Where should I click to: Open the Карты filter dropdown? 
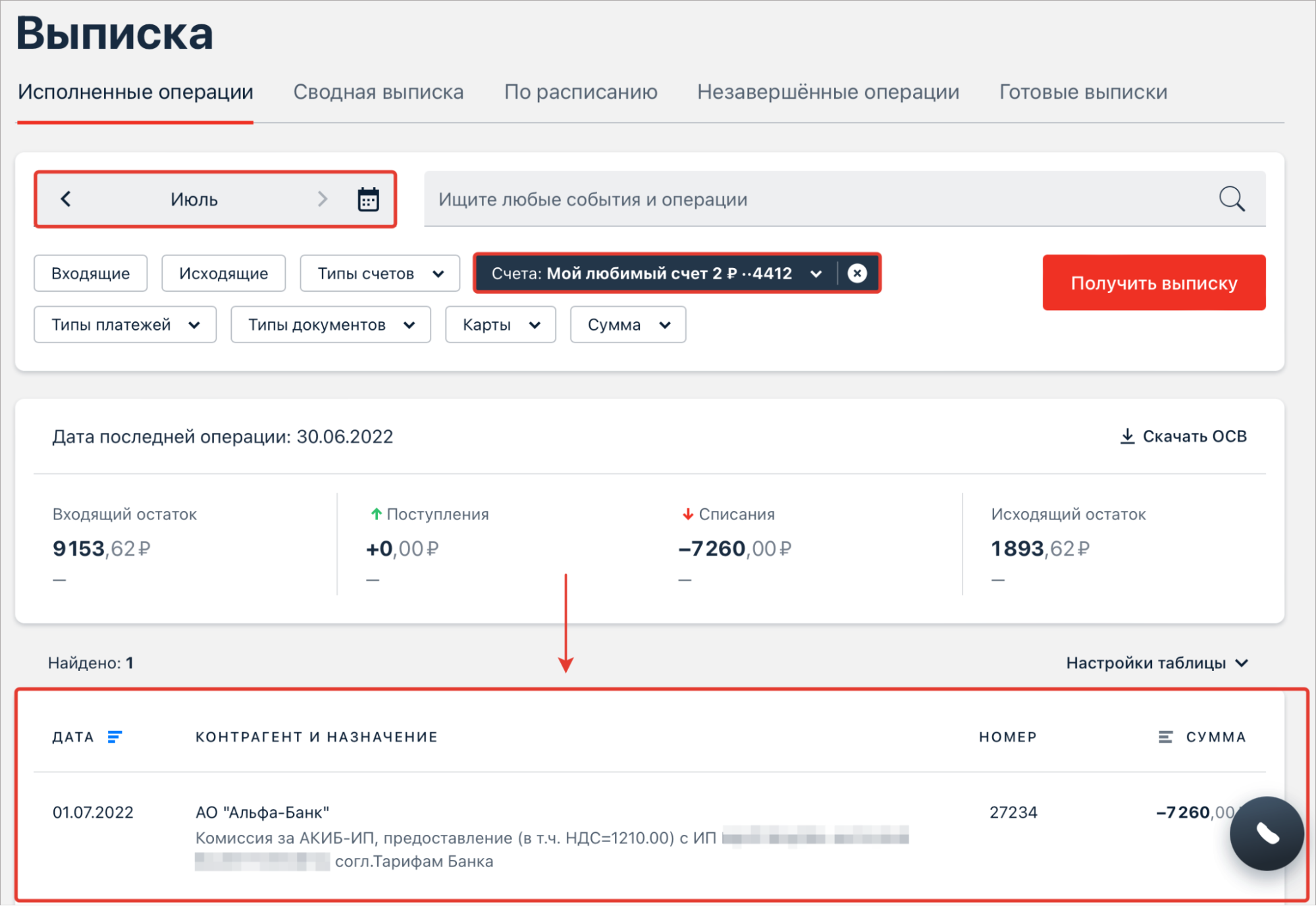tap(500, 325)
